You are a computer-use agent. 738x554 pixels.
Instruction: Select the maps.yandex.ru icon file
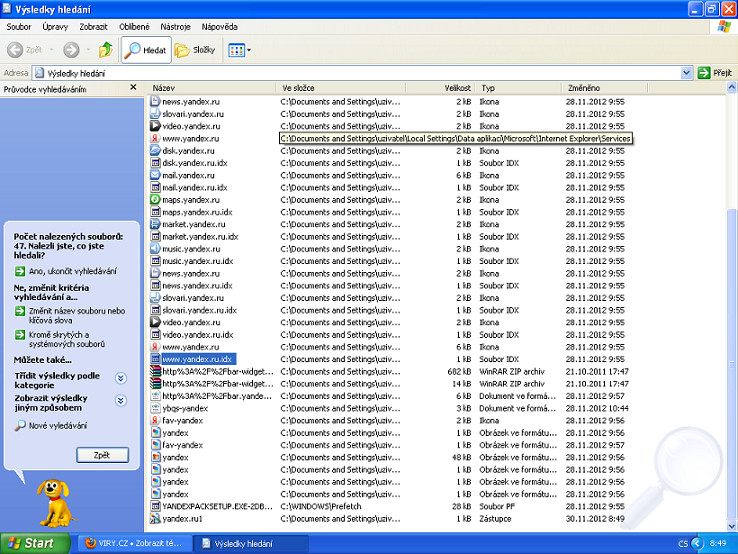[x=190, y=199]
